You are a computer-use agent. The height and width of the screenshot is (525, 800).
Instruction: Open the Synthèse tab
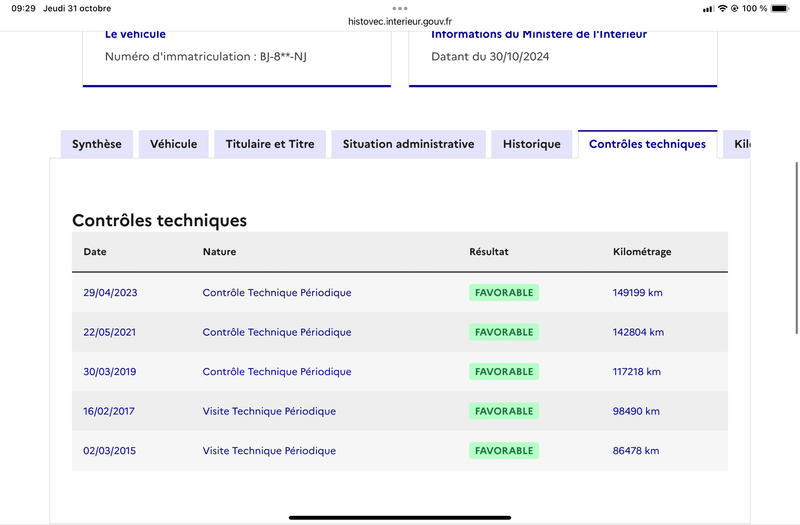click(97, 144)
